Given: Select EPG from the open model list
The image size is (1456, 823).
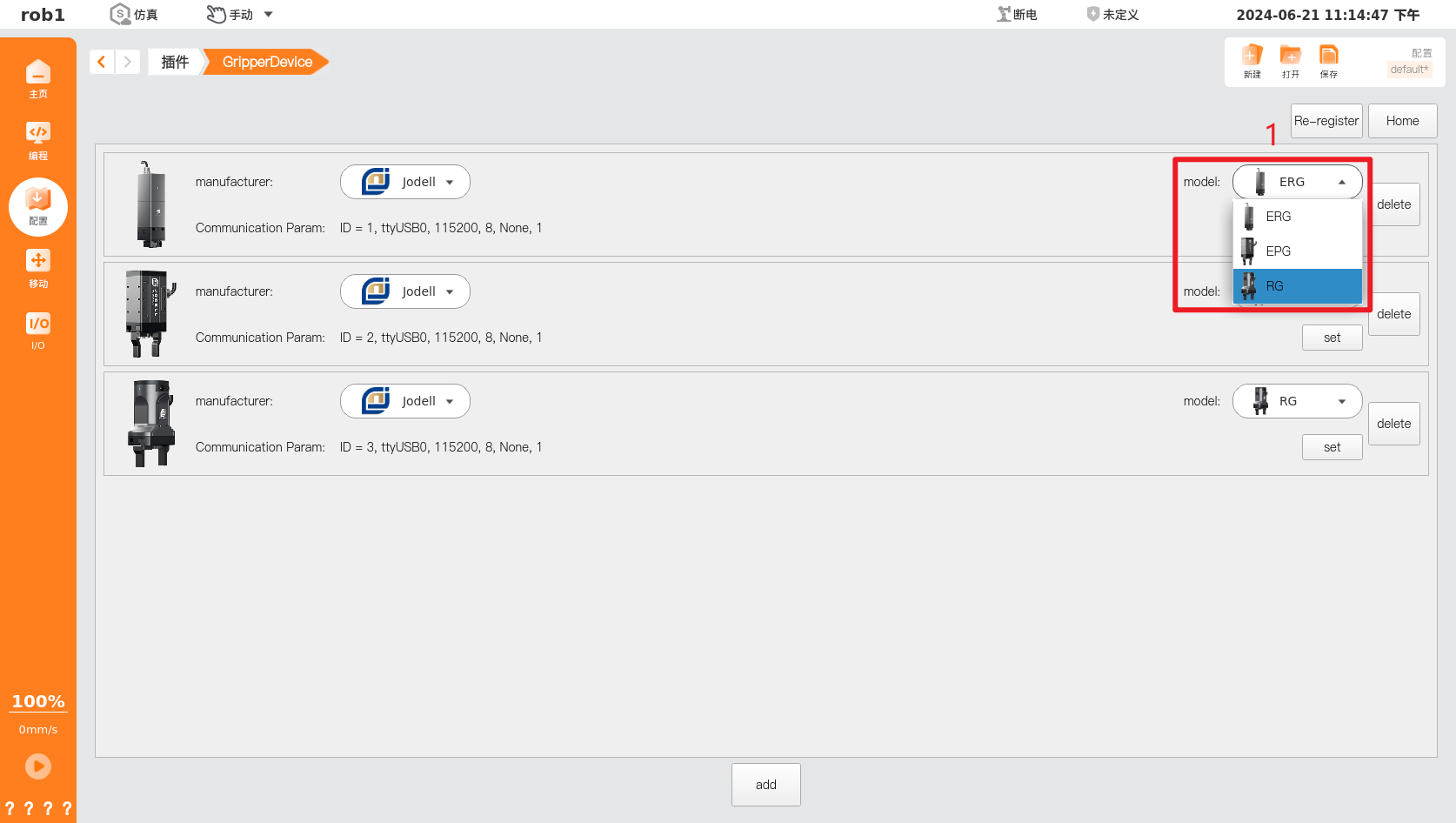Looking at the screenshot, I should click(1297, 251).
